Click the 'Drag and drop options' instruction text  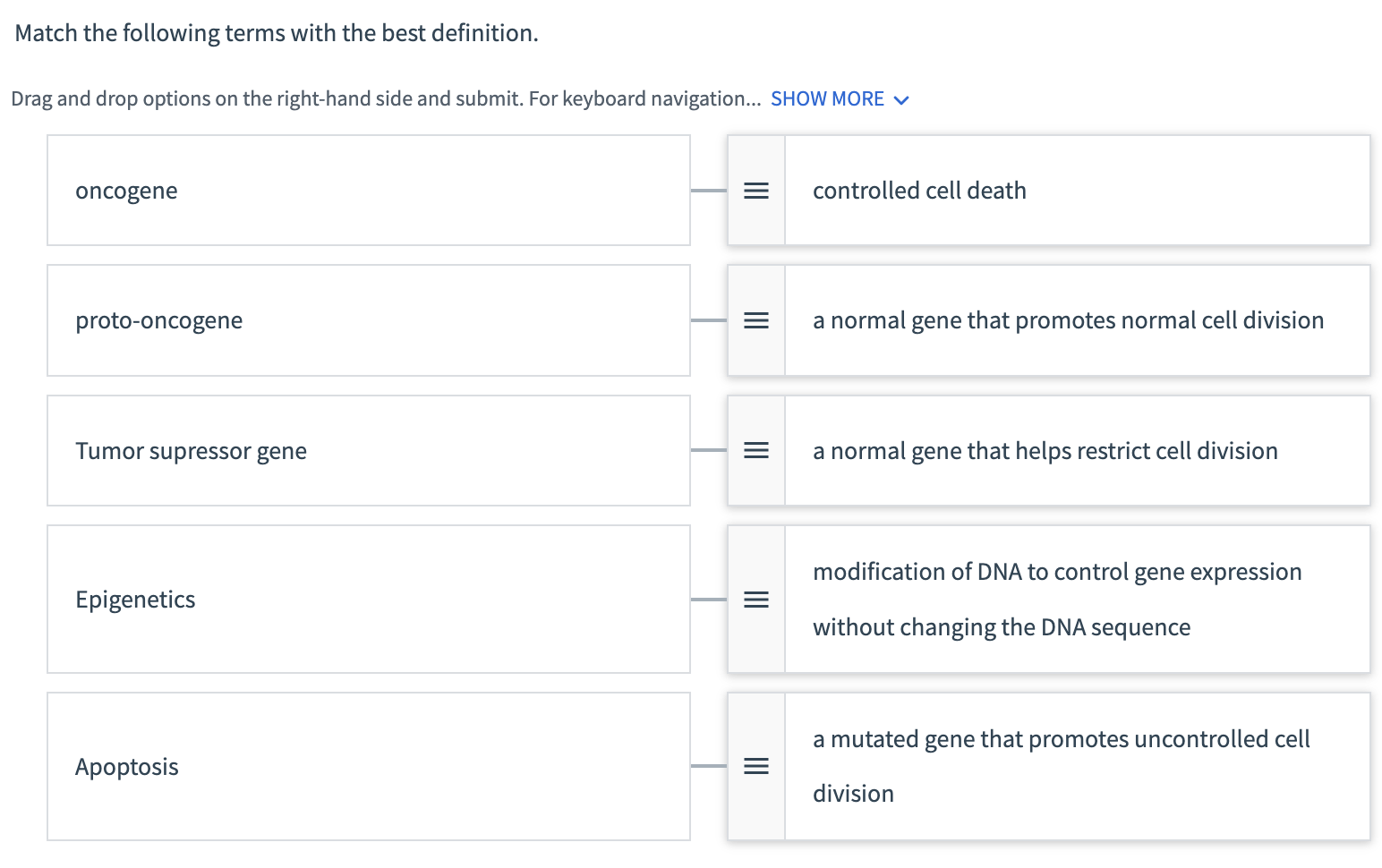click(x=385, y=98)
